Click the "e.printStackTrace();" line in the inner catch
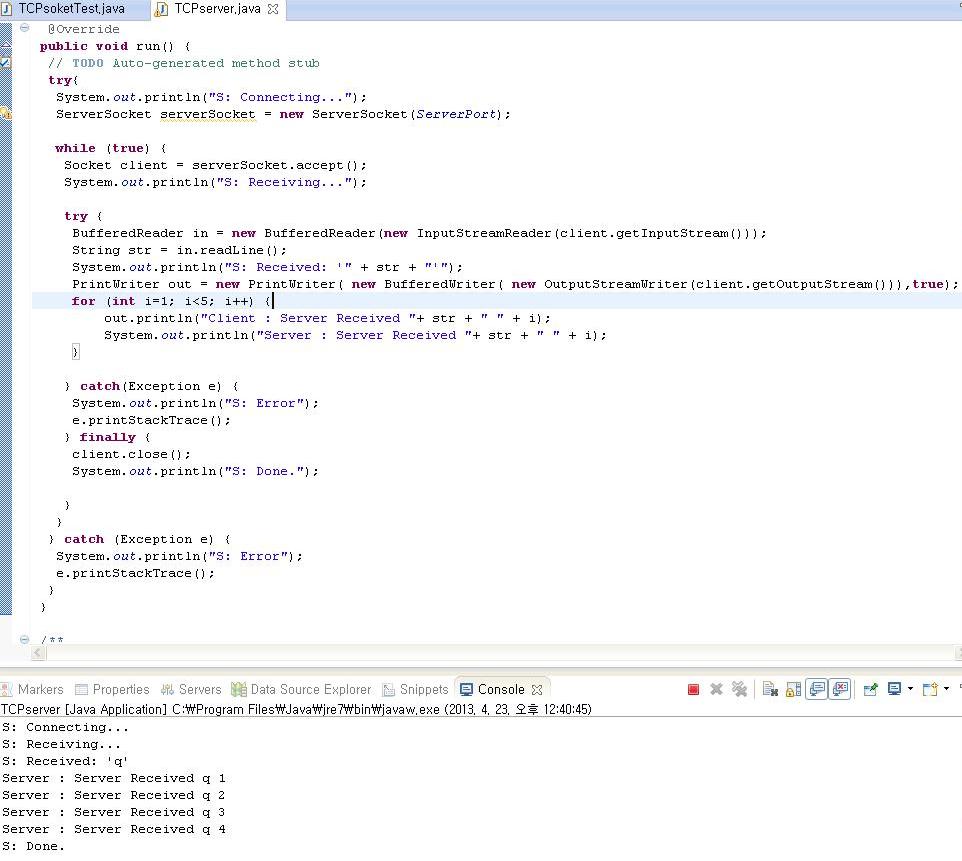 pos(151,420)
